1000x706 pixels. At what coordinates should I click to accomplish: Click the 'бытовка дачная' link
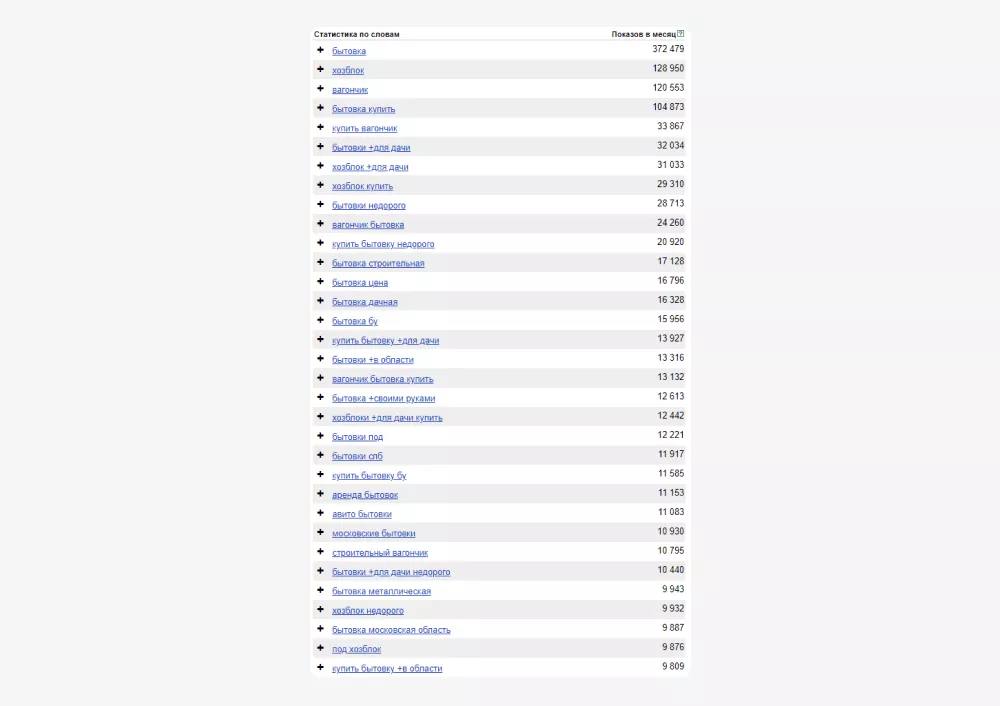pyautogui.click(x=364, y=302)
